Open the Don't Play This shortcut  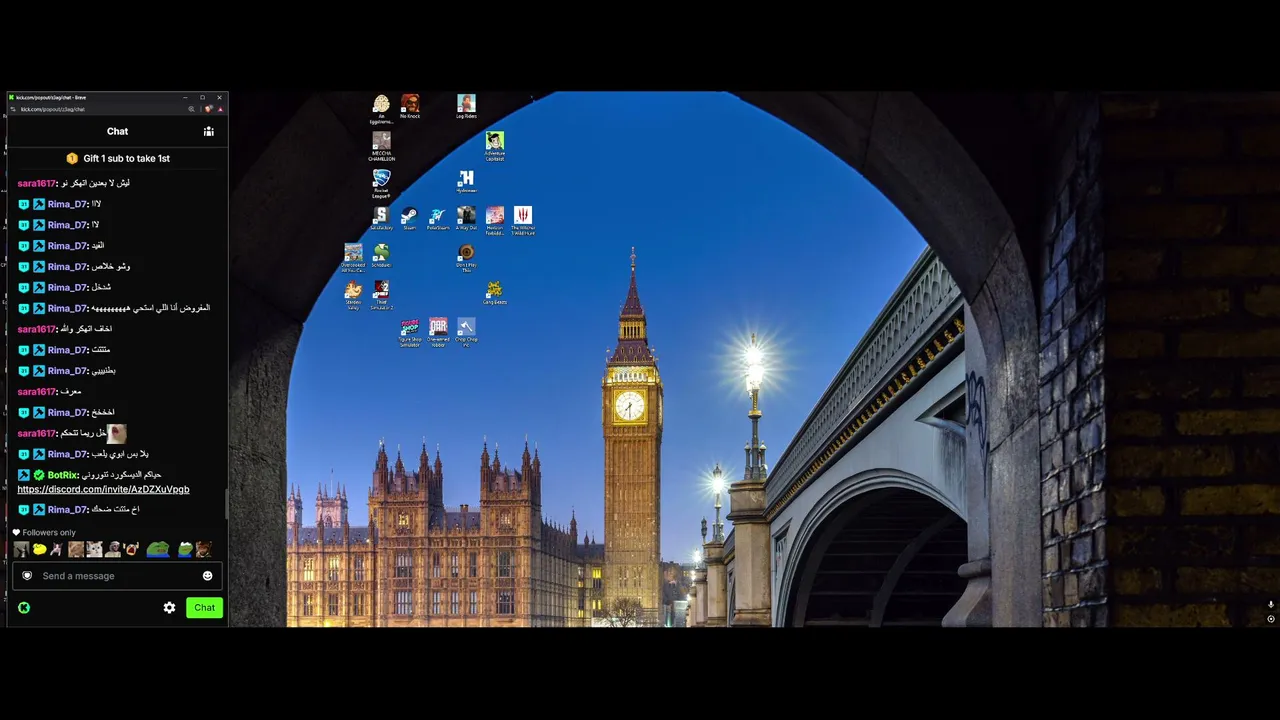pyautogui.click(x=466, y=258)
